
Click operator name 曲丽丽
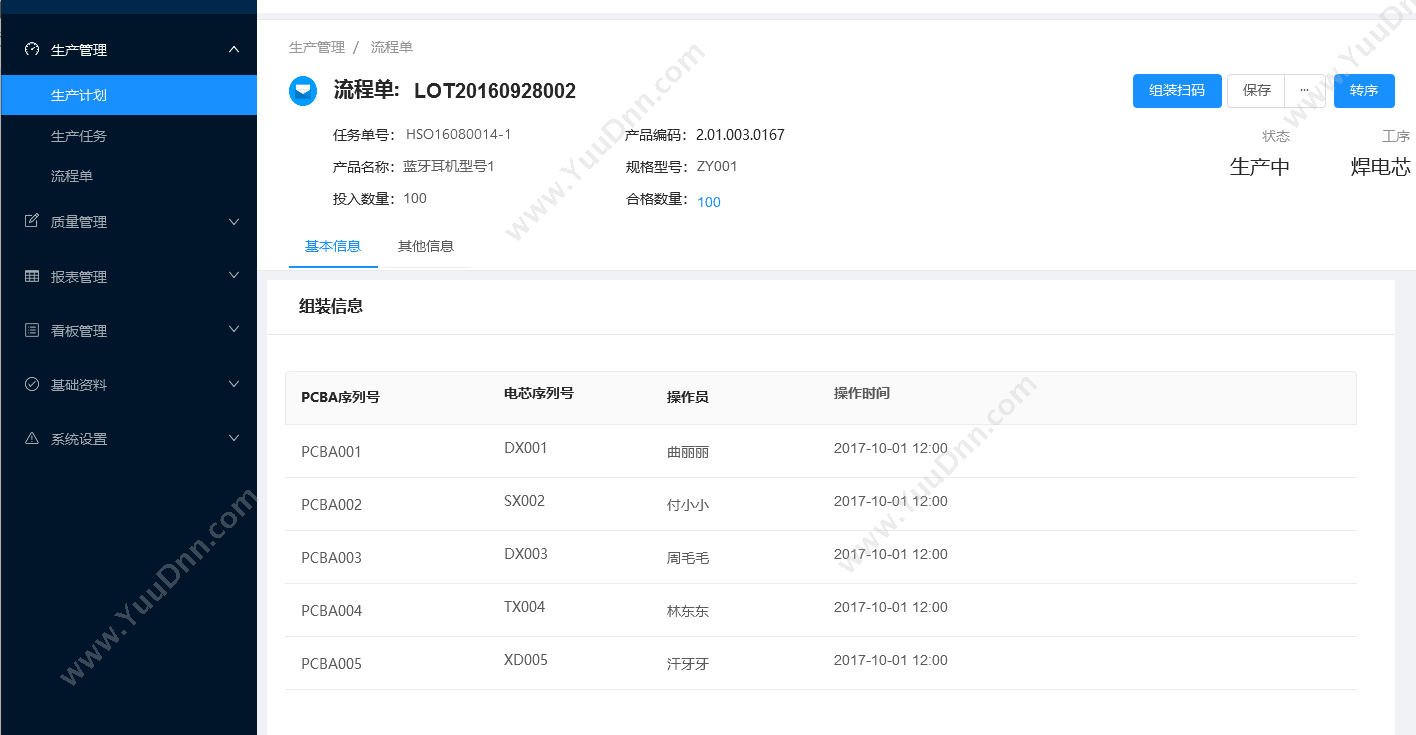click(x=688, y=452)
